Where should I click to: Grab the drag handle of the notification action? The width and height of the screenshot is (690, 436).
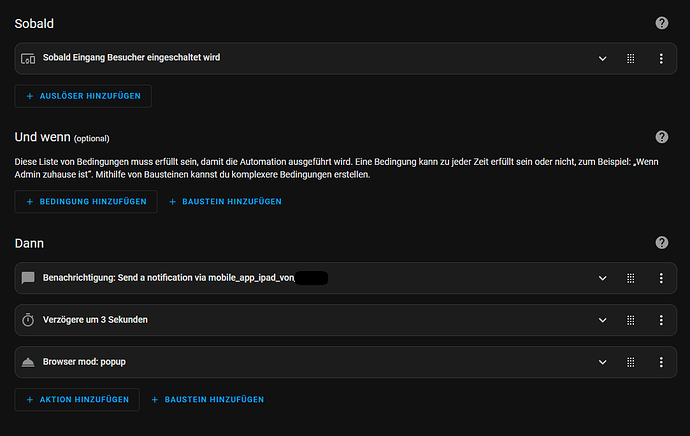point(631,278)
